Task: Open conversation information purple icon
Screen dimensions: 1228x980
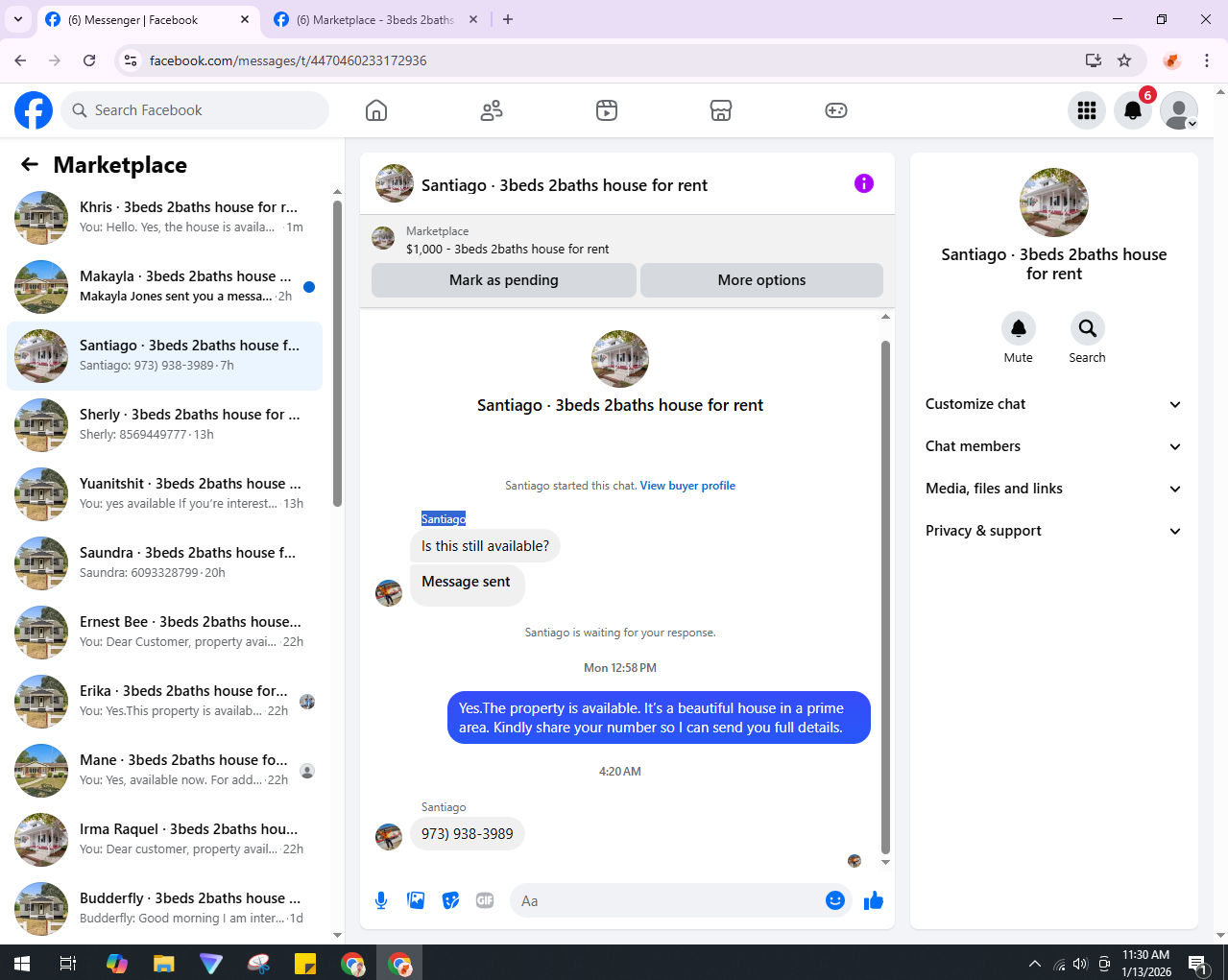Action: (864, 183)
